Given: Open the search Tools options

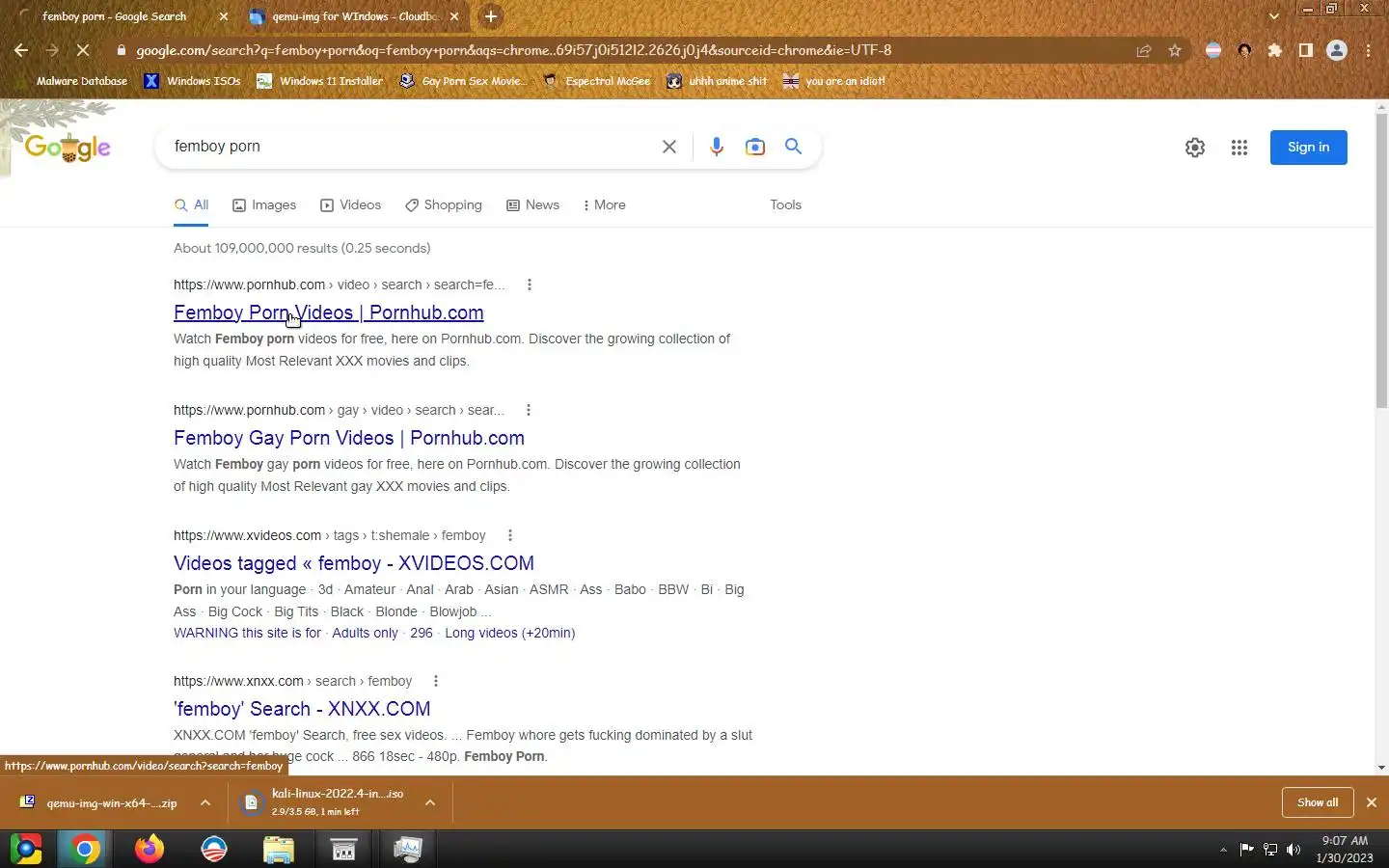Looking at the screenshot, I should pos(785,205).
